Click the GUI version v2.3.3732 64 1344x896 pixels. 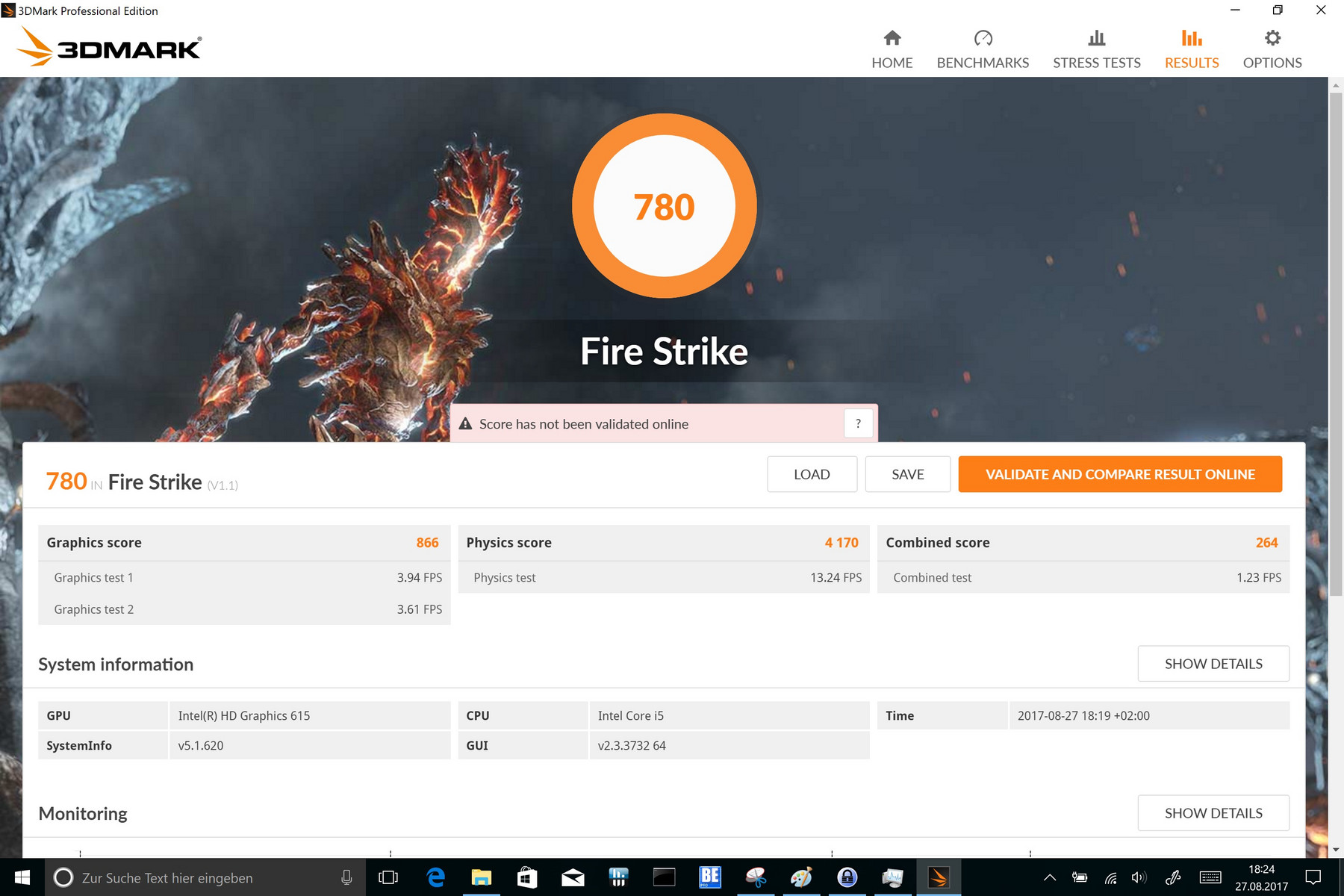(632, 746)
